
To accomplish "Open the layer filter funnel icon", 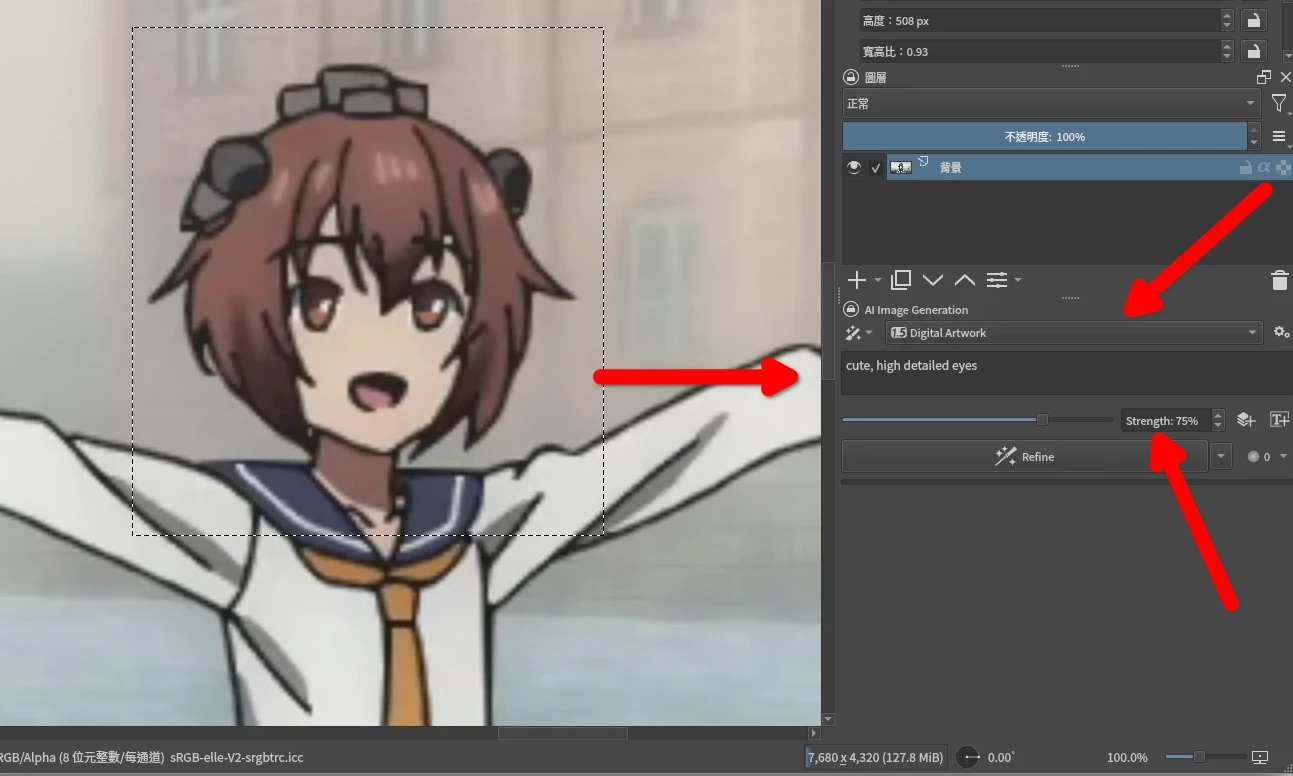I will (x=1279, y=103).
